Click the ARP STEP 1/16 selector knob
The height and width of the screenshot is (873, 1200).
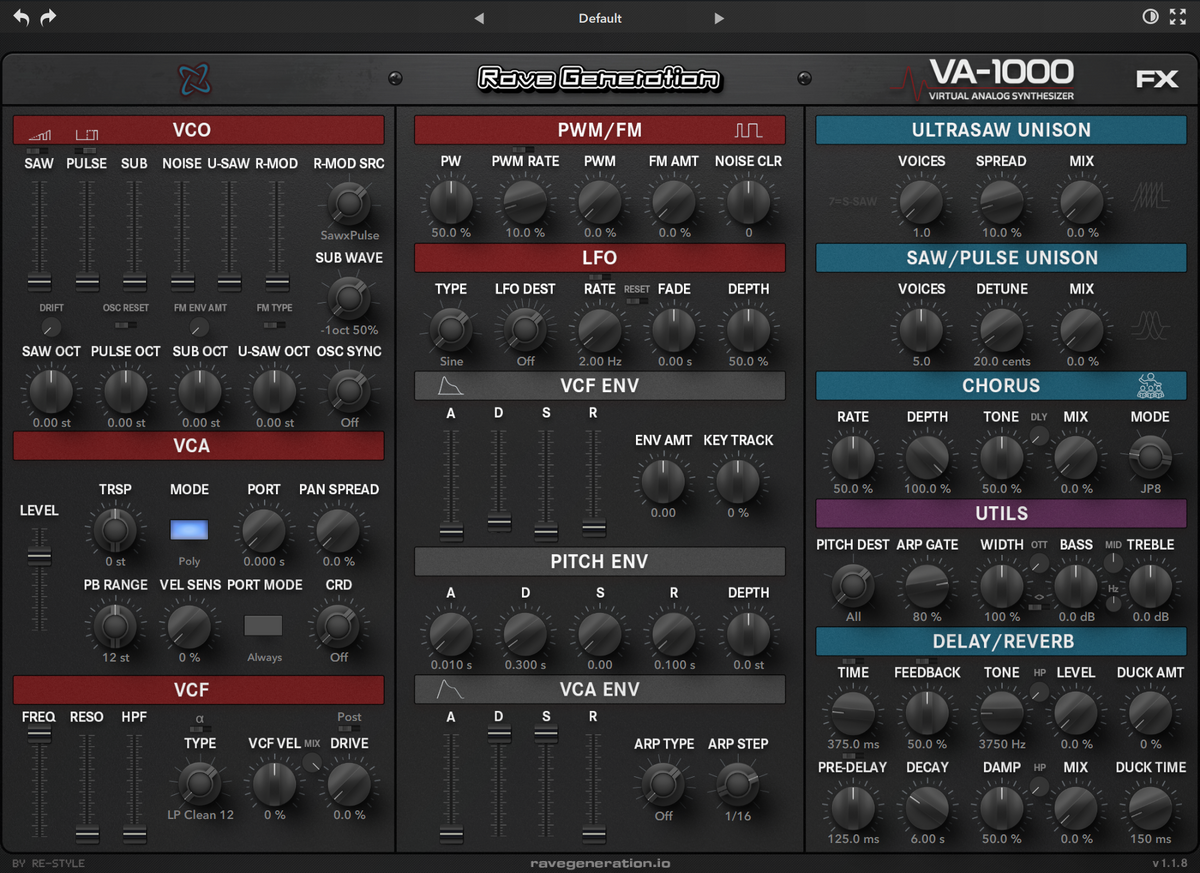pyautogui.click(x=738, y=783)
